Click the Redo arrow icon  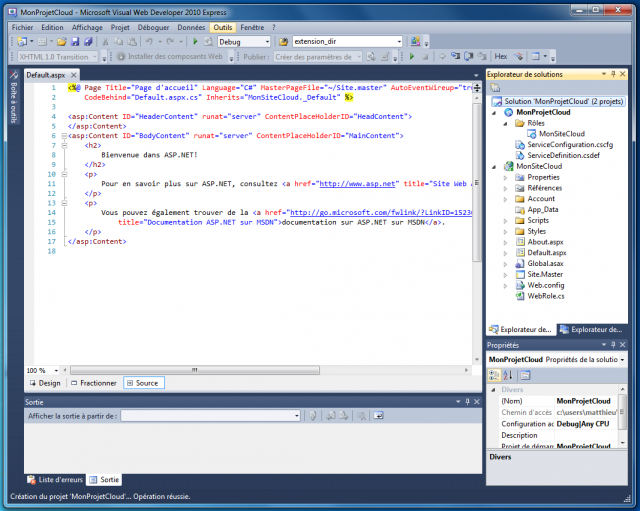click(170, 42)
